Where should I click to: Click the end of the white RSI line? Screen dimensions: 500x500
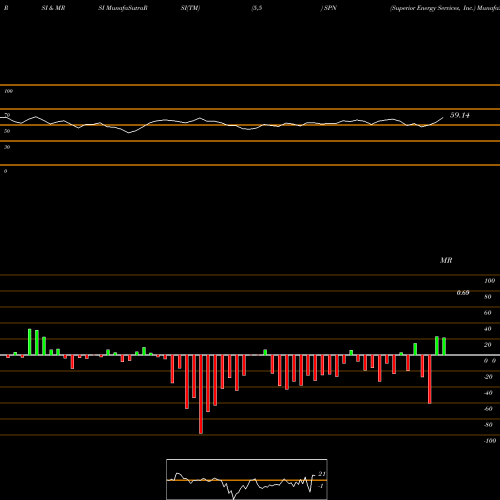coord(443,117)
